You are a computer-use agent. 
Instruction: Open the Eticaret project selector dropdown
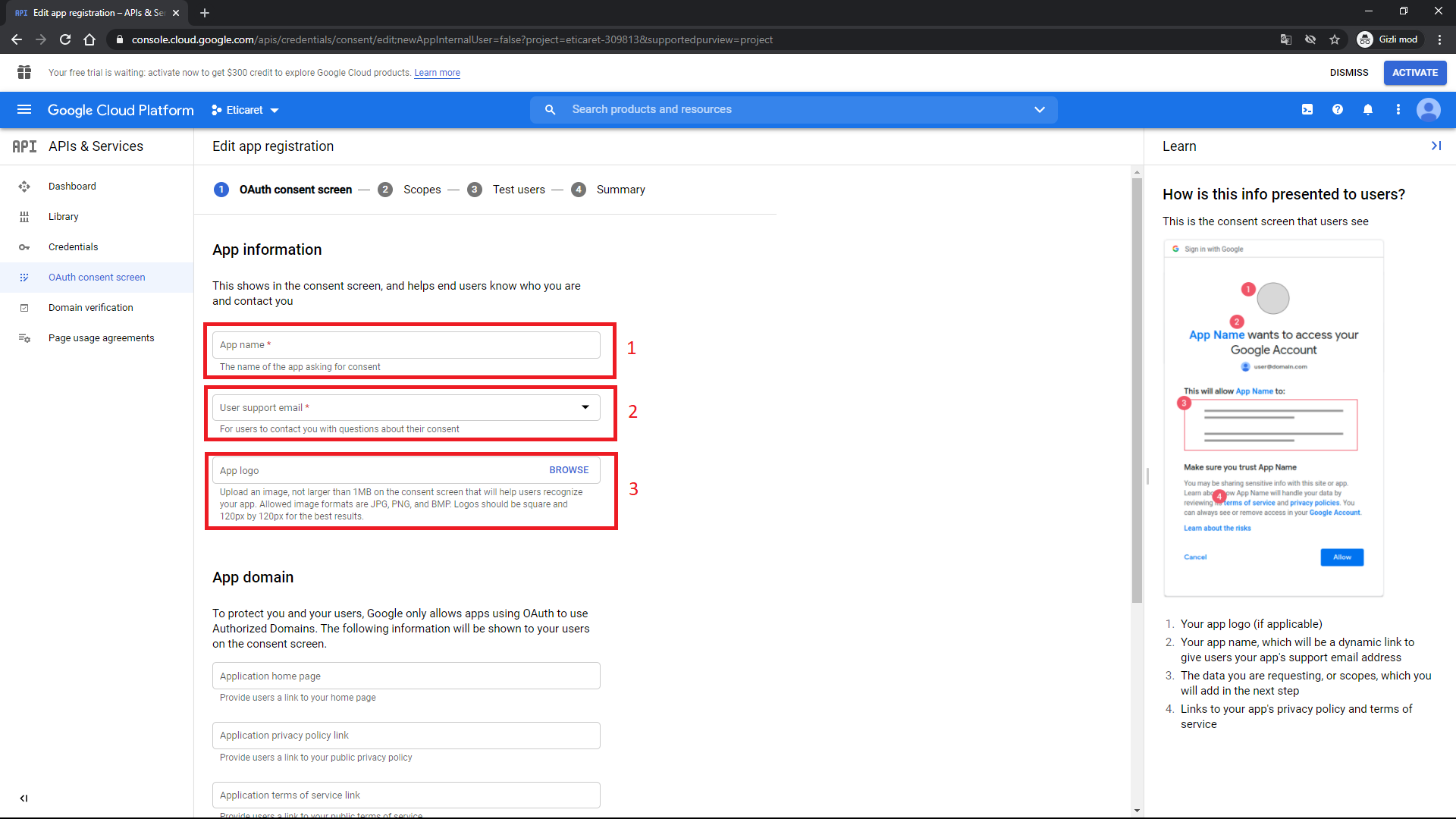[245, 110]
